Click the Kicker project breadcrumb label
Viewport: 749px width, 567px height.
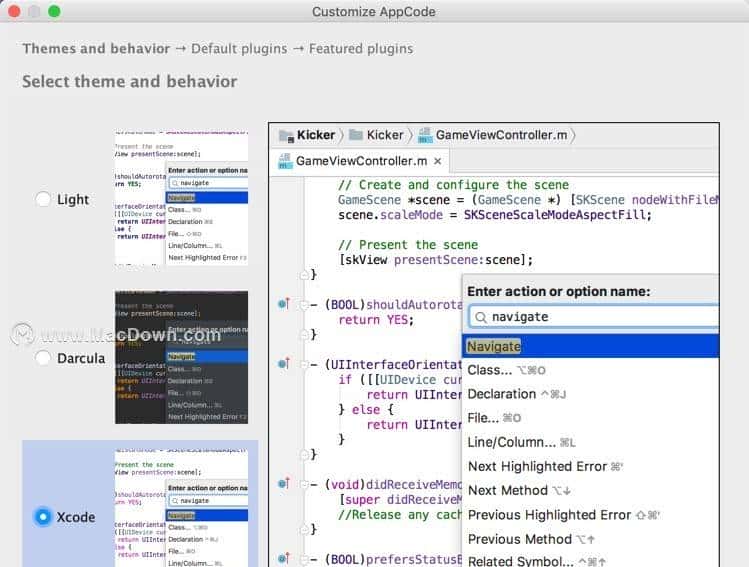coord(316,135)
